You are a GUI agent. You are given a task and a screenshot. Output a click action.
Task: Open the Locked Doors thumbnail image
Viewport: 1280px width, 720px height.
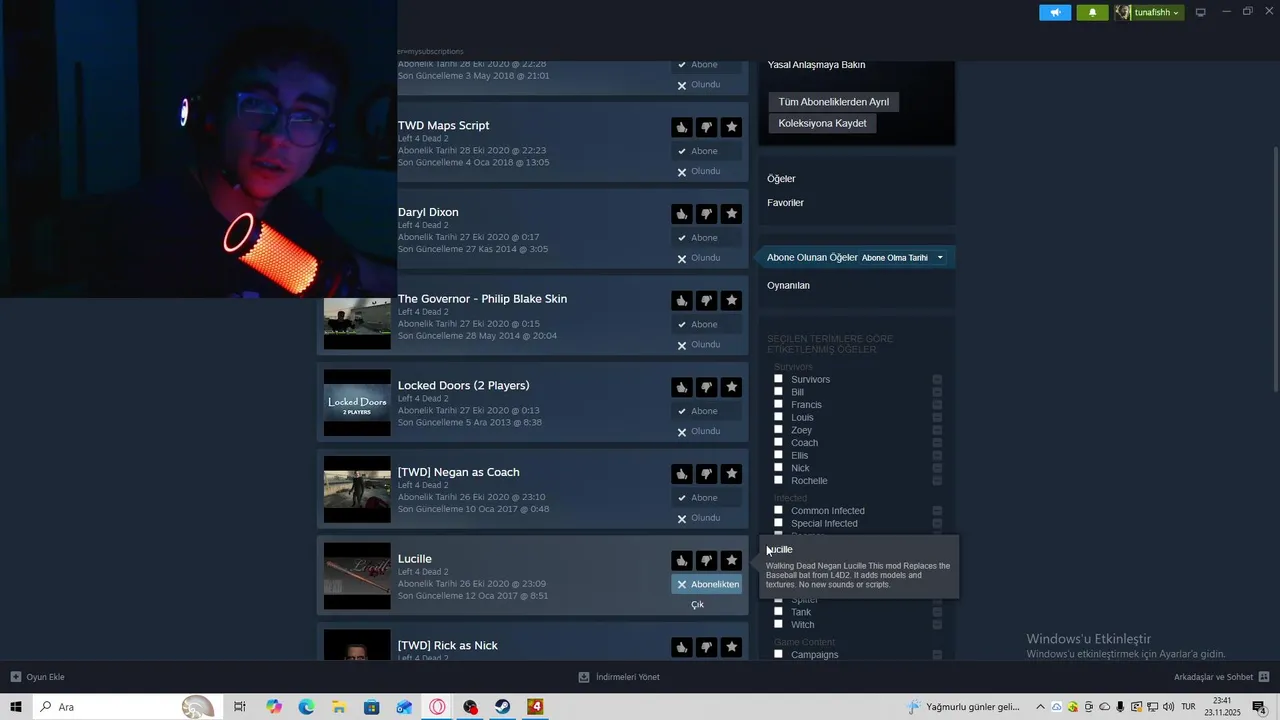357,403
